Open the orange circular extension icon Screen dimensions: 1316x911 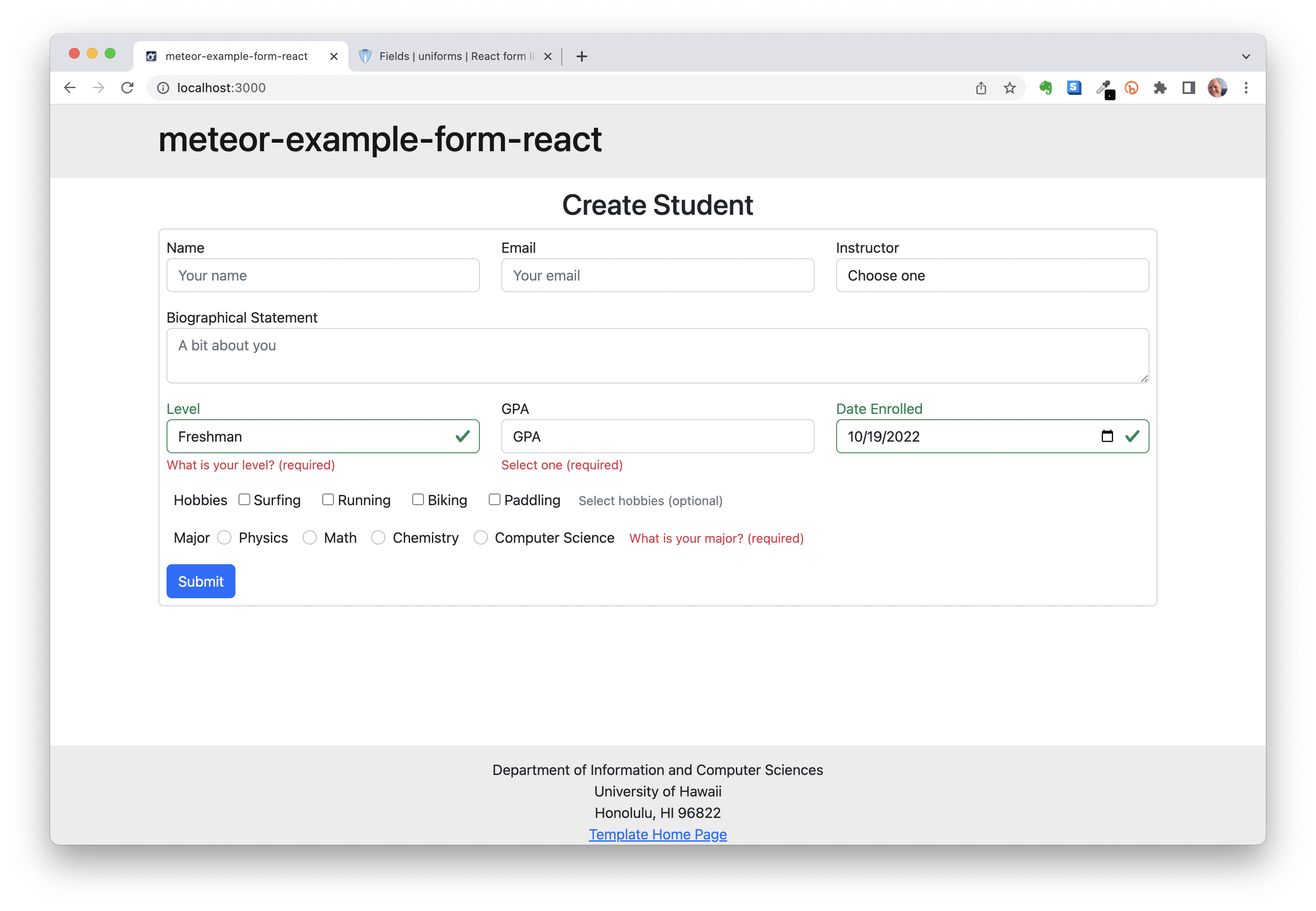click(x=1131, y=88)
